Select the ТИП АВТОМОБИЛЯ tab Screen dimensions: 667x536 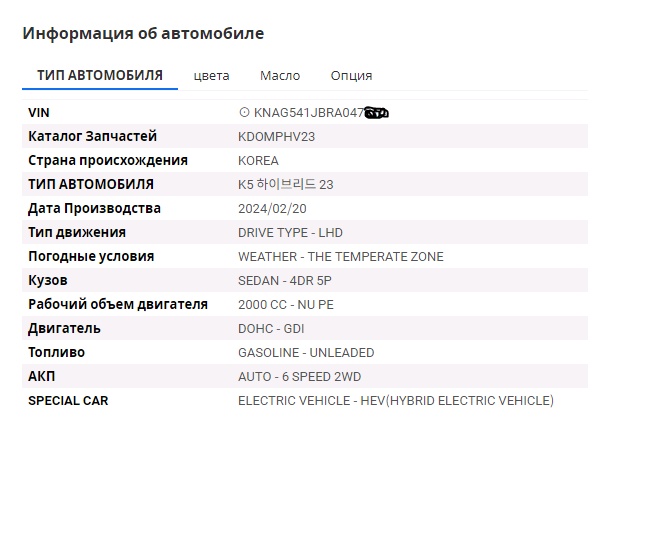(x=100, y=75)
